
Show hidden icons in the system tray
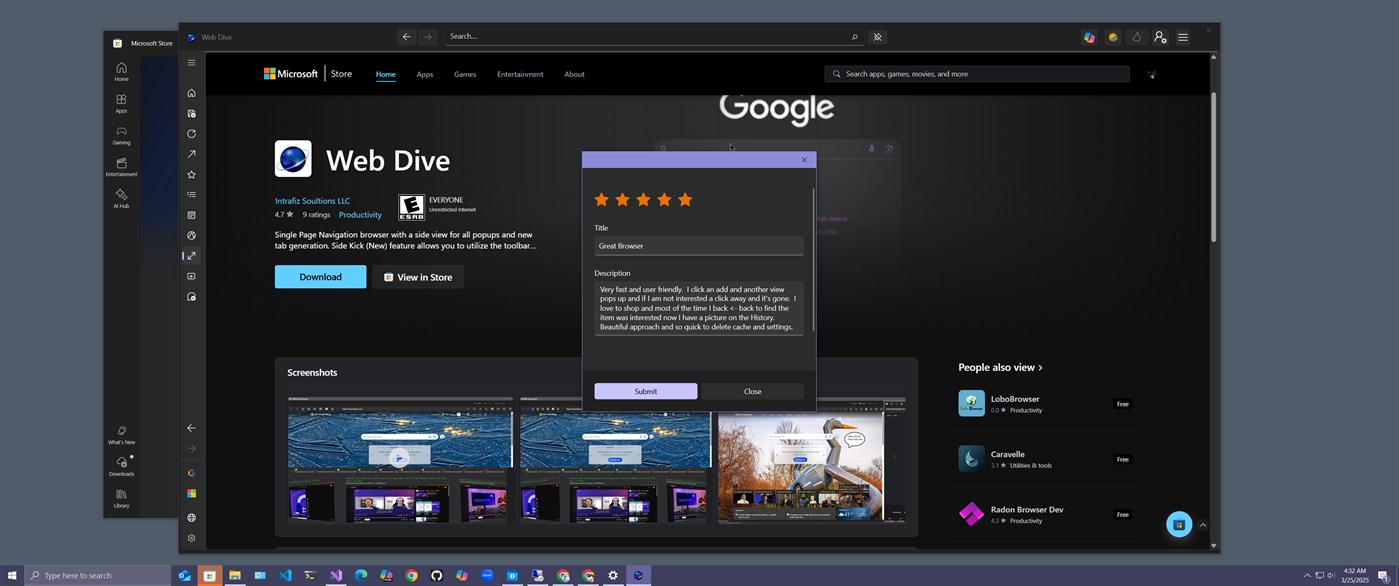1308,575
